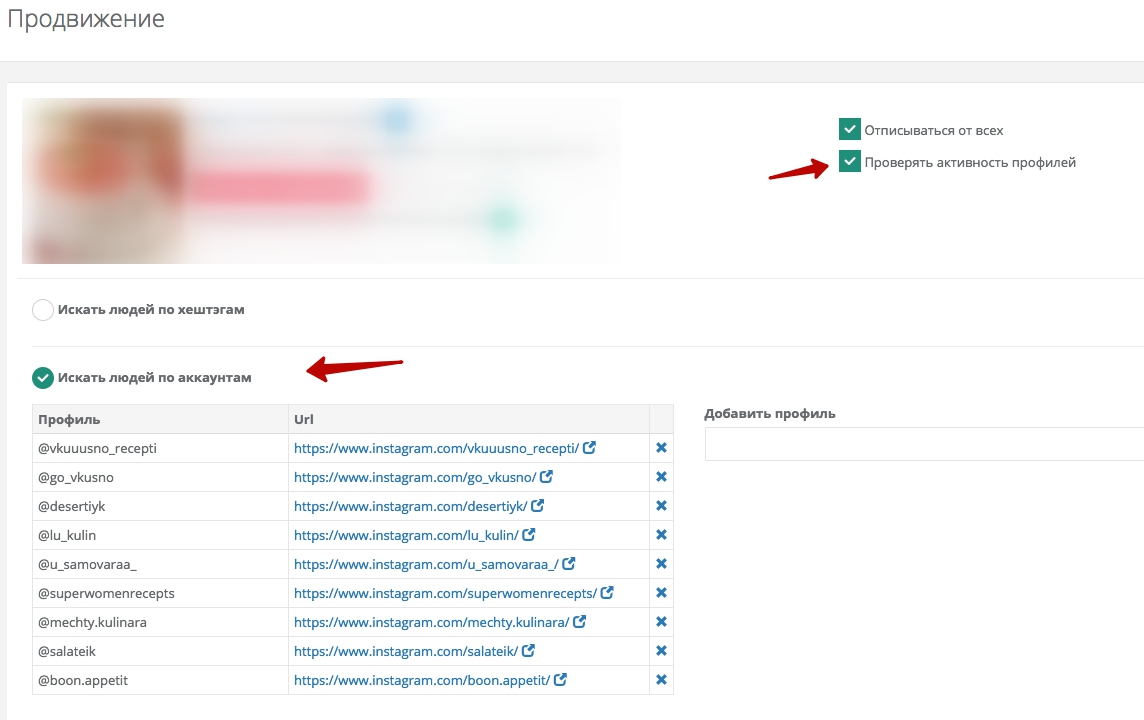Remove the @salateik profile row

pyautogui.click(x=661, y=651)
